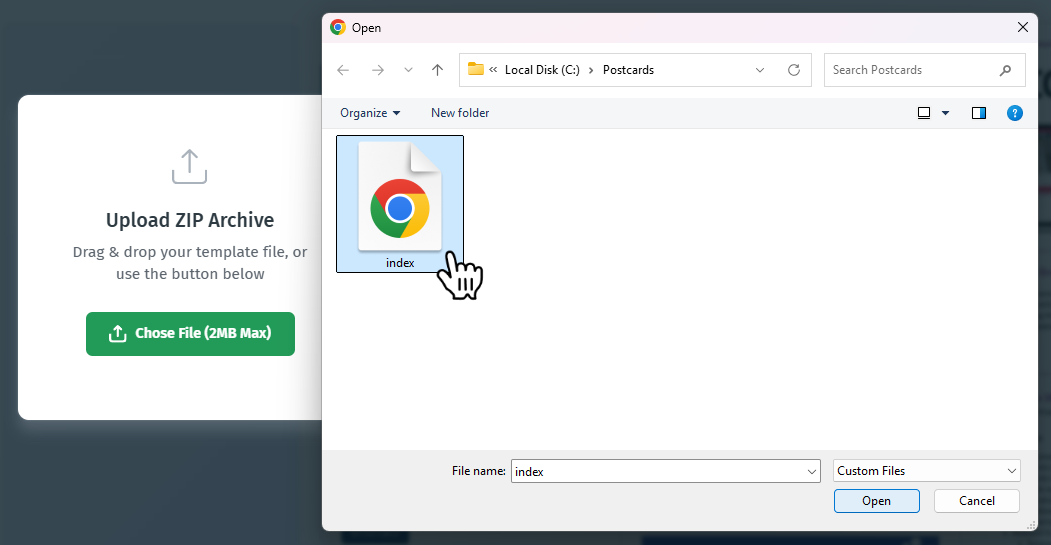The height and width of the screenshot is (545, 1051).
Task: Expand breadcrumb arrow after Local Disk (C:)
Action: point(591,70)
